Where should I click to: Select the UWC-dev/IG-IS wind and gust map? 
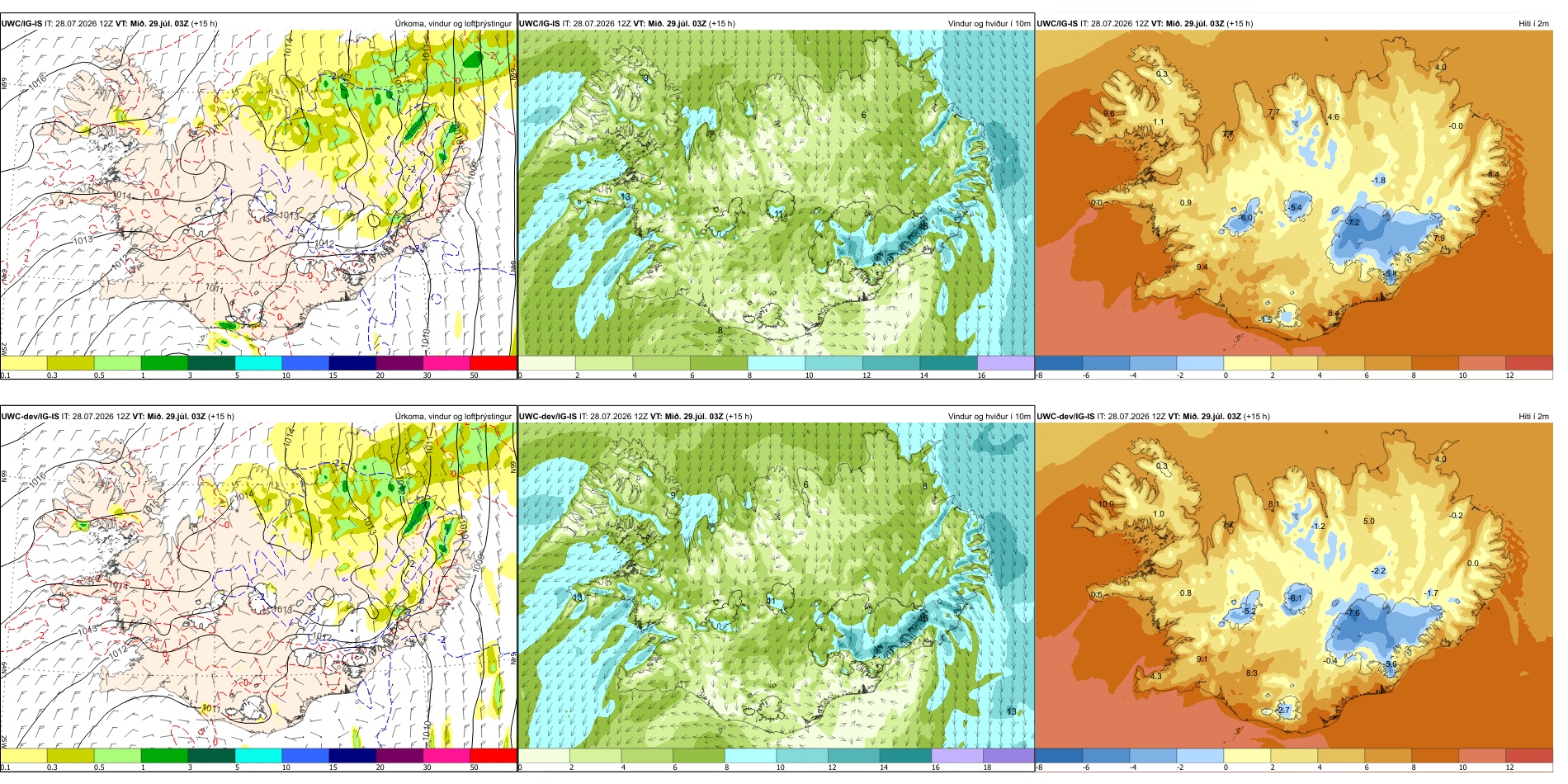[x=776, y=585]
